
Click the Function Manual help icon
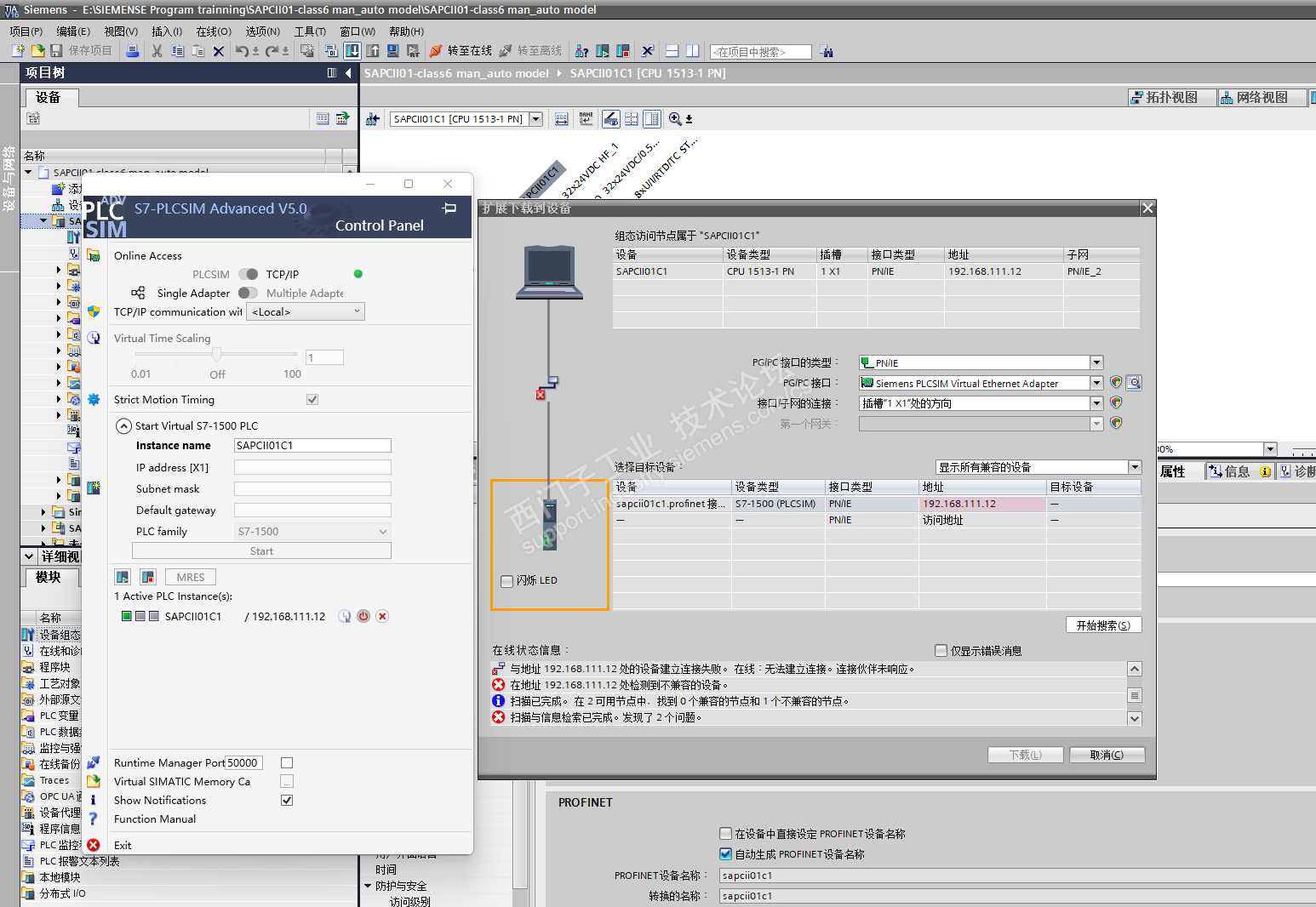tap(94, 819)
